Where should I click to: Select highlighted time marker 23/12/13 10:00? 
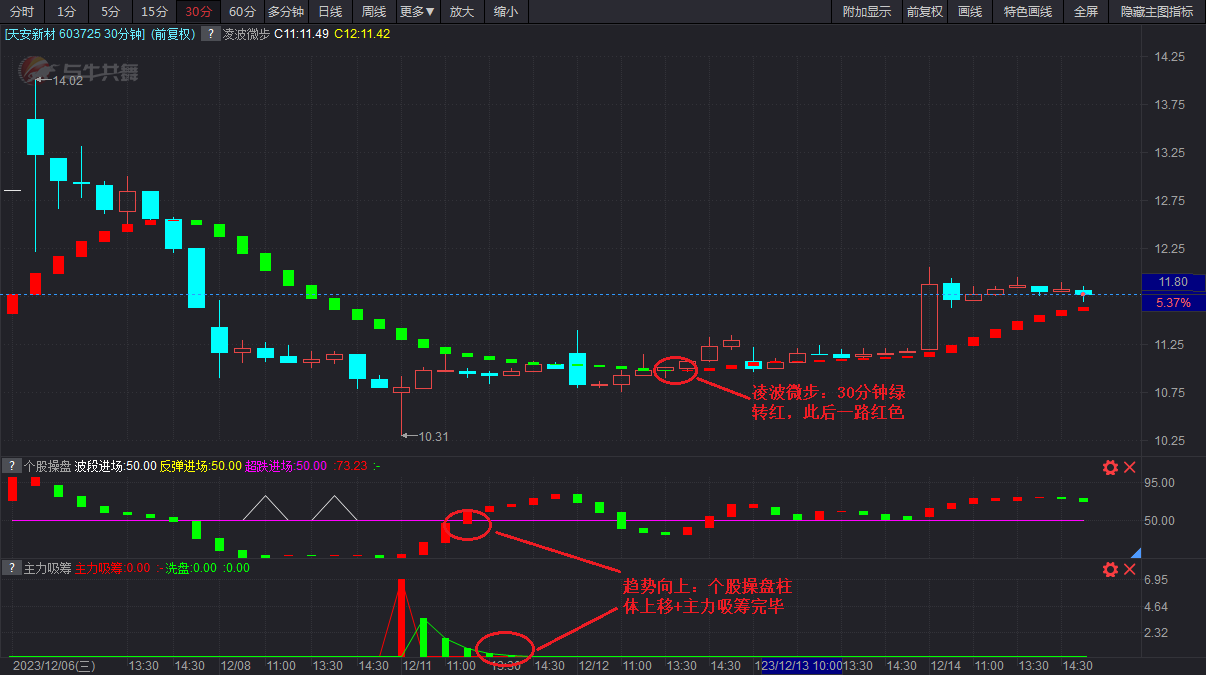800,665
